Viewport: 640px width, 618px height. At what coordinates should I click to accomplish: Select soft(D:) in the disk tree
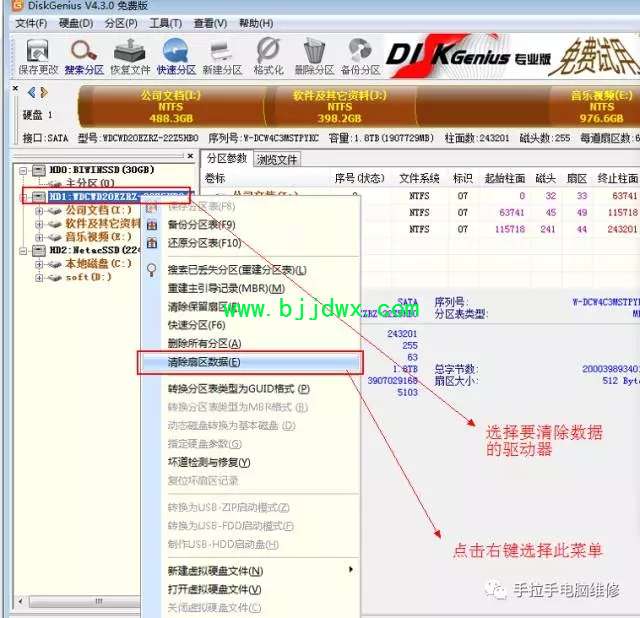(88, 277)
